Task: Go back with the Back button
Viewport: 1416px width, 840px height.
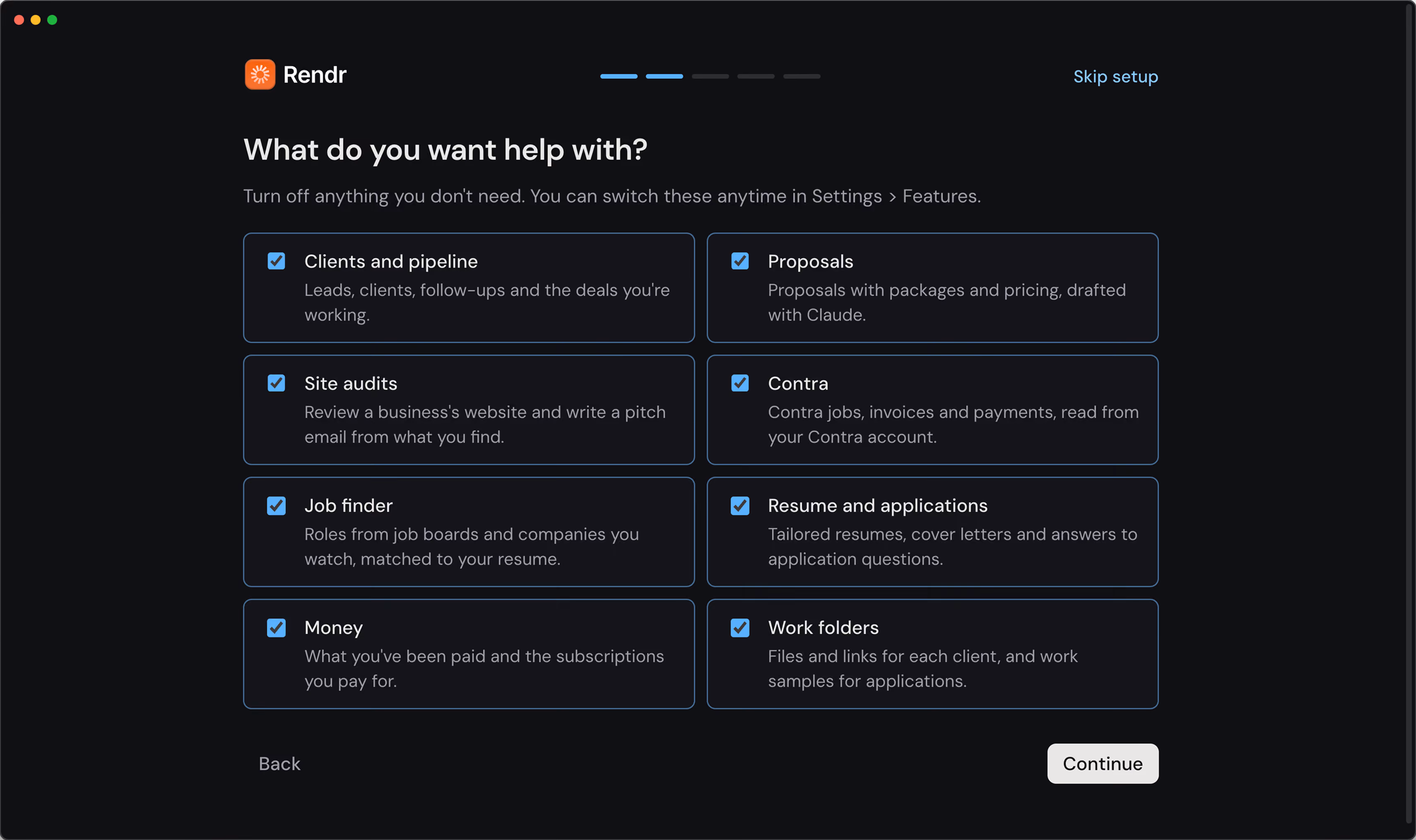Action: point(279,763)
